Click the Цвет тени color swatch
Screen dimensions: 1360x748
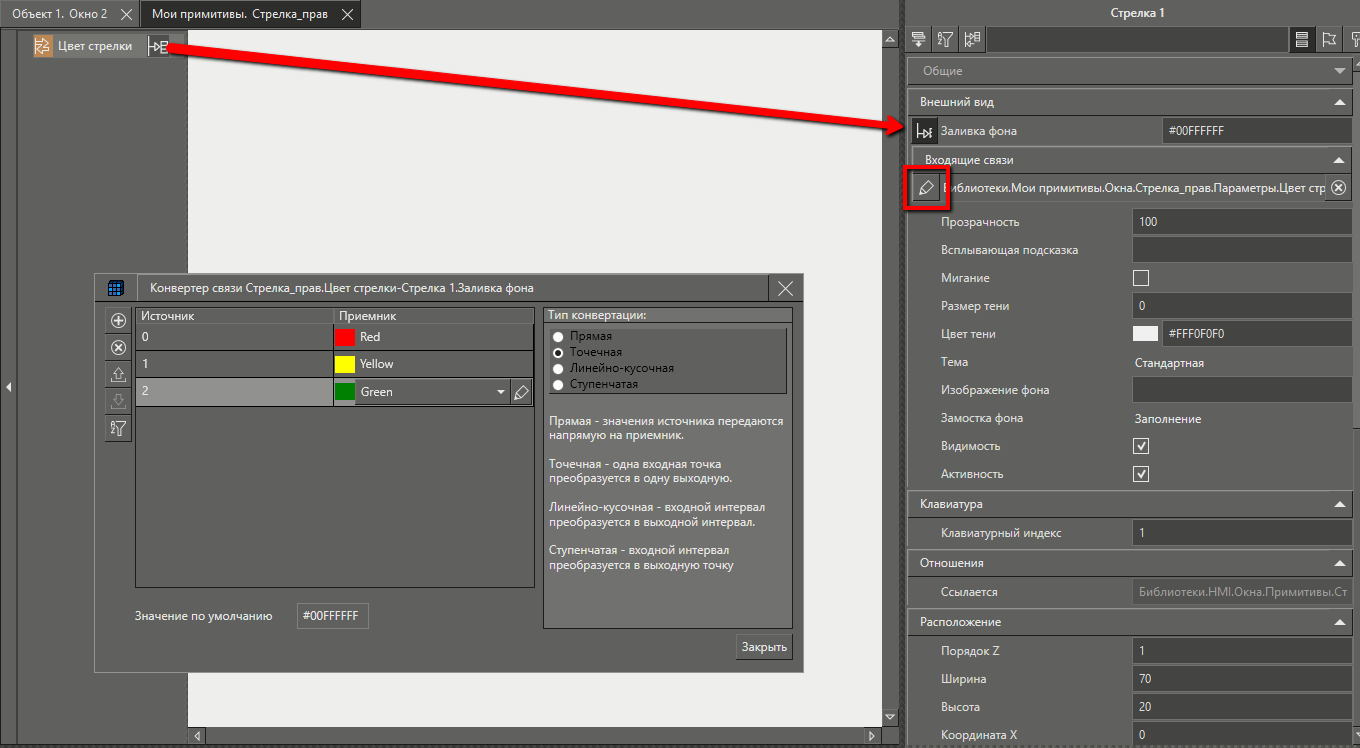[1145, 334]
